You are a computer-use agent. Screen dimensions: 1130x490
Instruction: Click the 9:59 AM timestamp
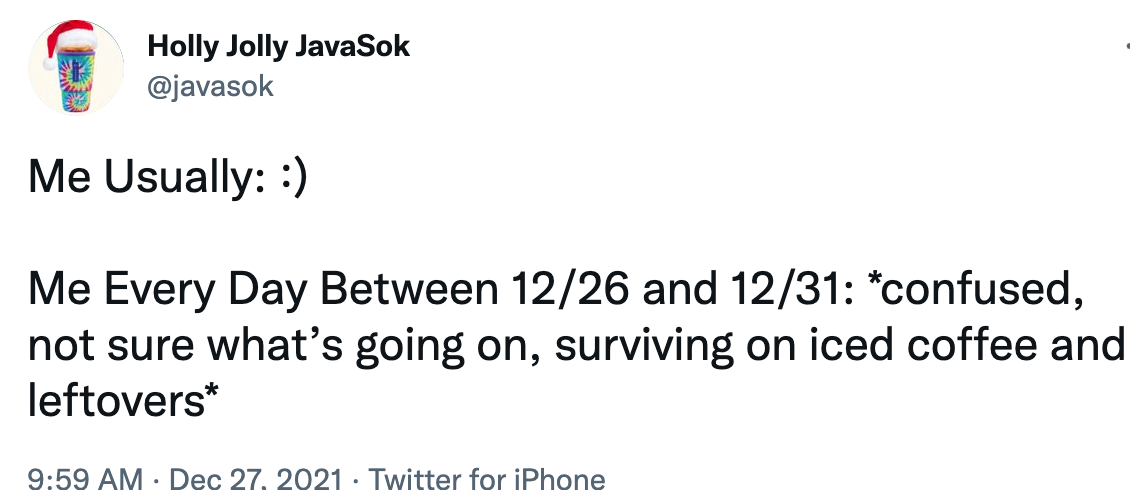(x=85, y=479)
